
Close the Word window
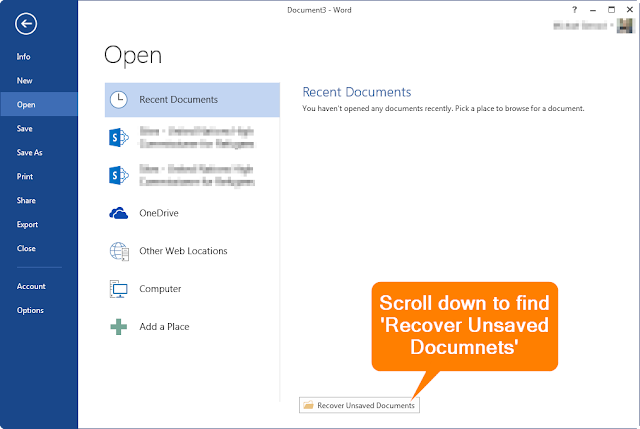pyautogui.click(x=629, y=10)
